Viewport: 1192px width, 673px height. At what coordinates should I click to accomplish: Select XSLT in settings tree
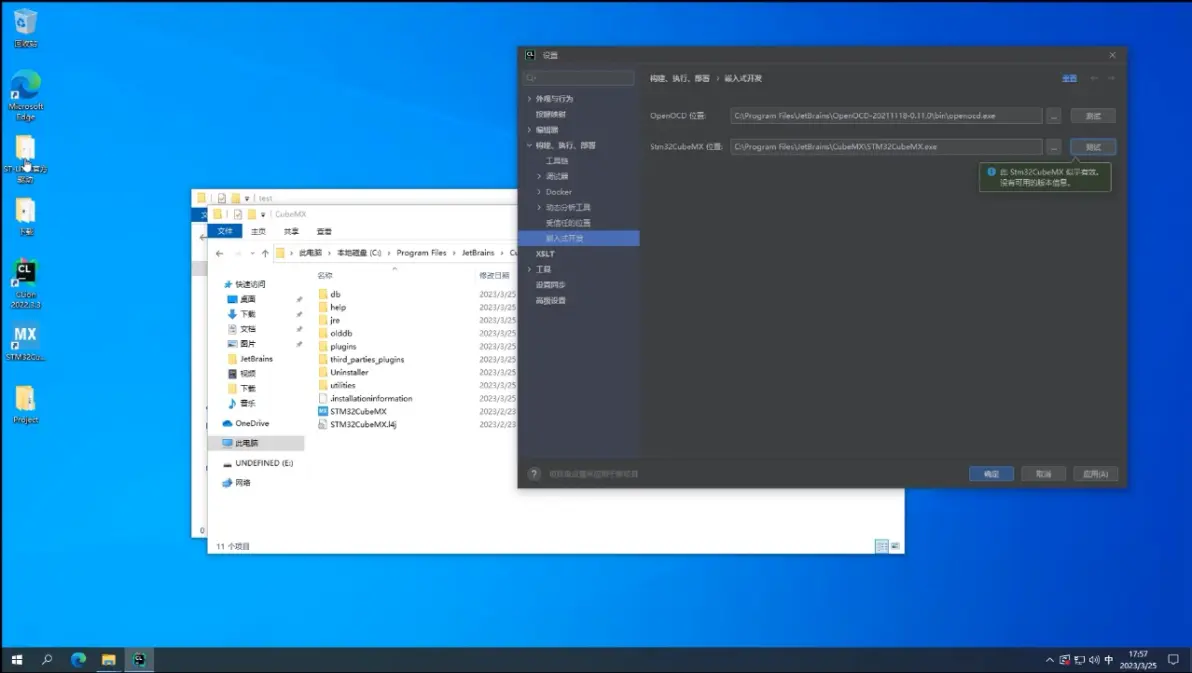[545, 254]
